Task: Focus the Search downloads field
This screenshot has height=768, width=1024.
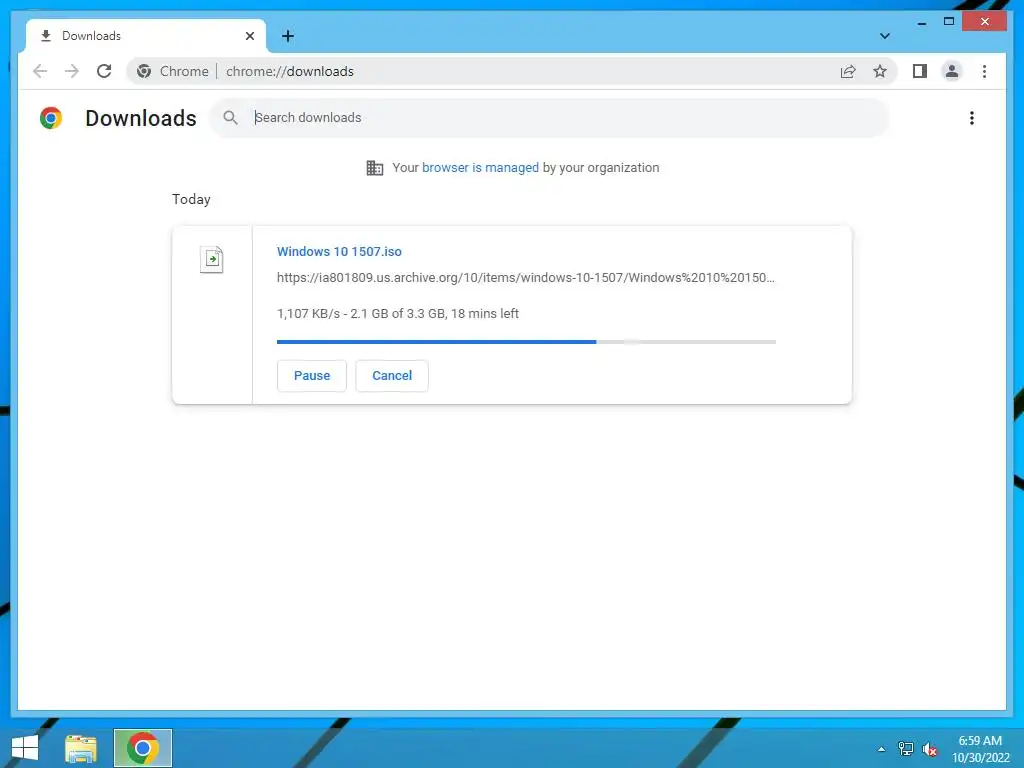Action: point(549,118)
